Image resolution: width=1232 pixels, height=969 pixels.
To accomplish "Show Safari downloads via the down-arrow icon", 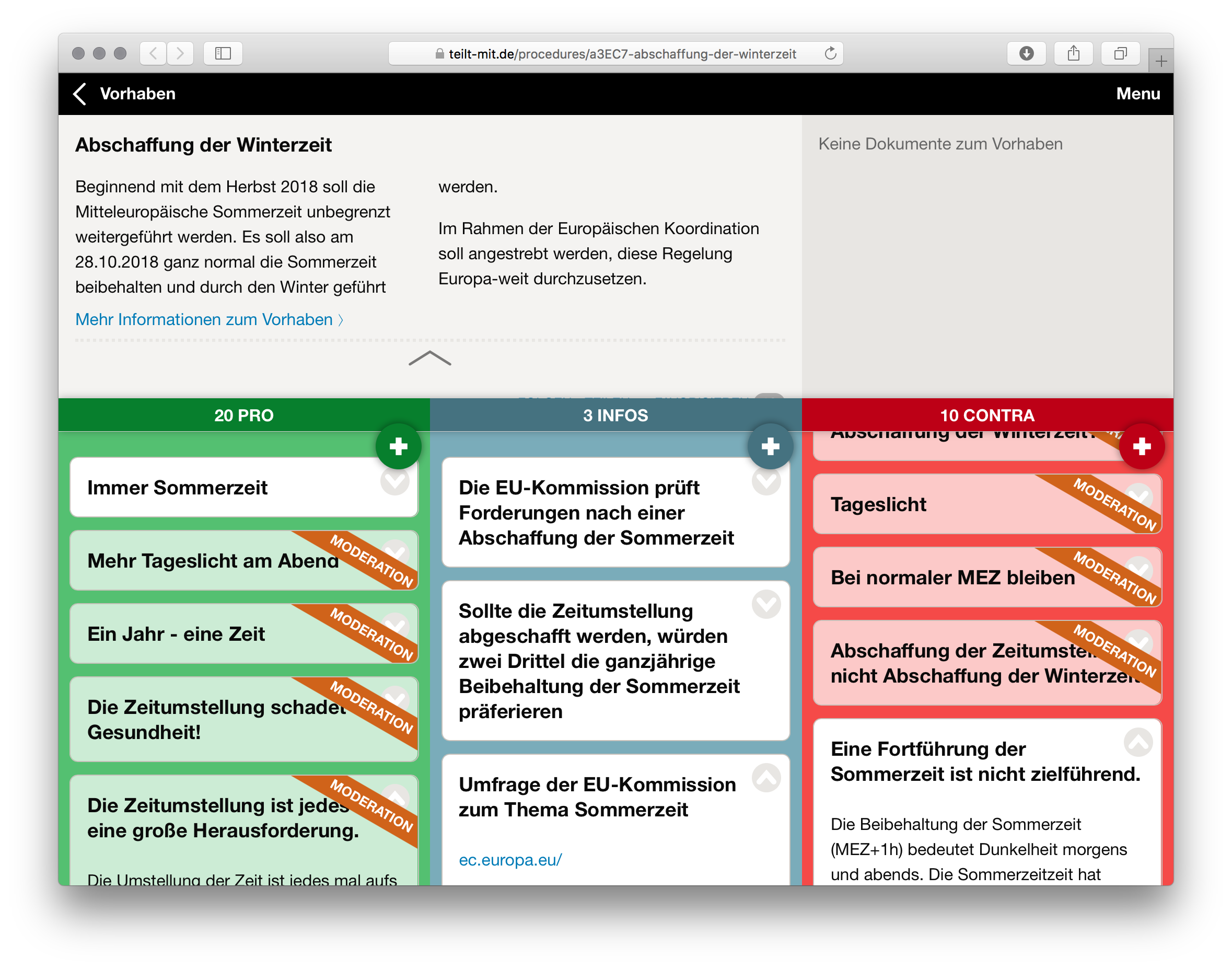I will point(1026,53).
